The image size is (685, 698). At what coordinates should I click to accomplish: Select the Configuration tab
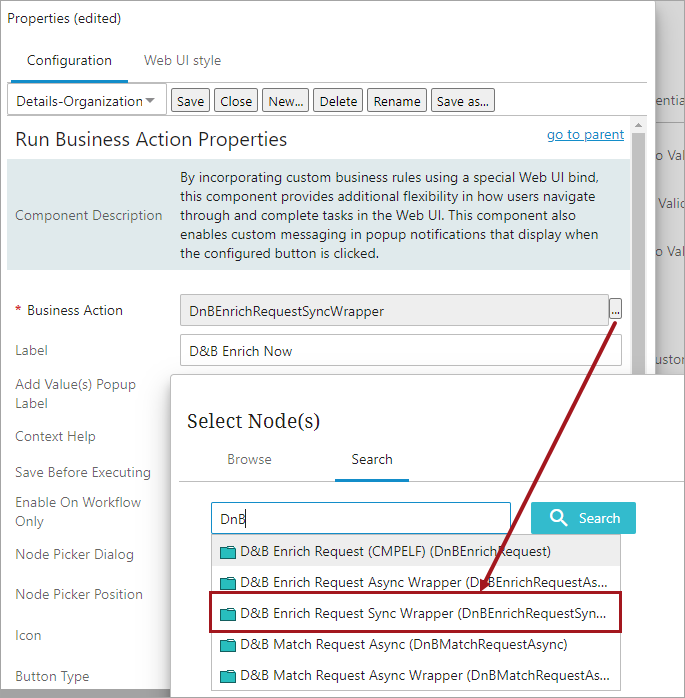coord(69,60)
